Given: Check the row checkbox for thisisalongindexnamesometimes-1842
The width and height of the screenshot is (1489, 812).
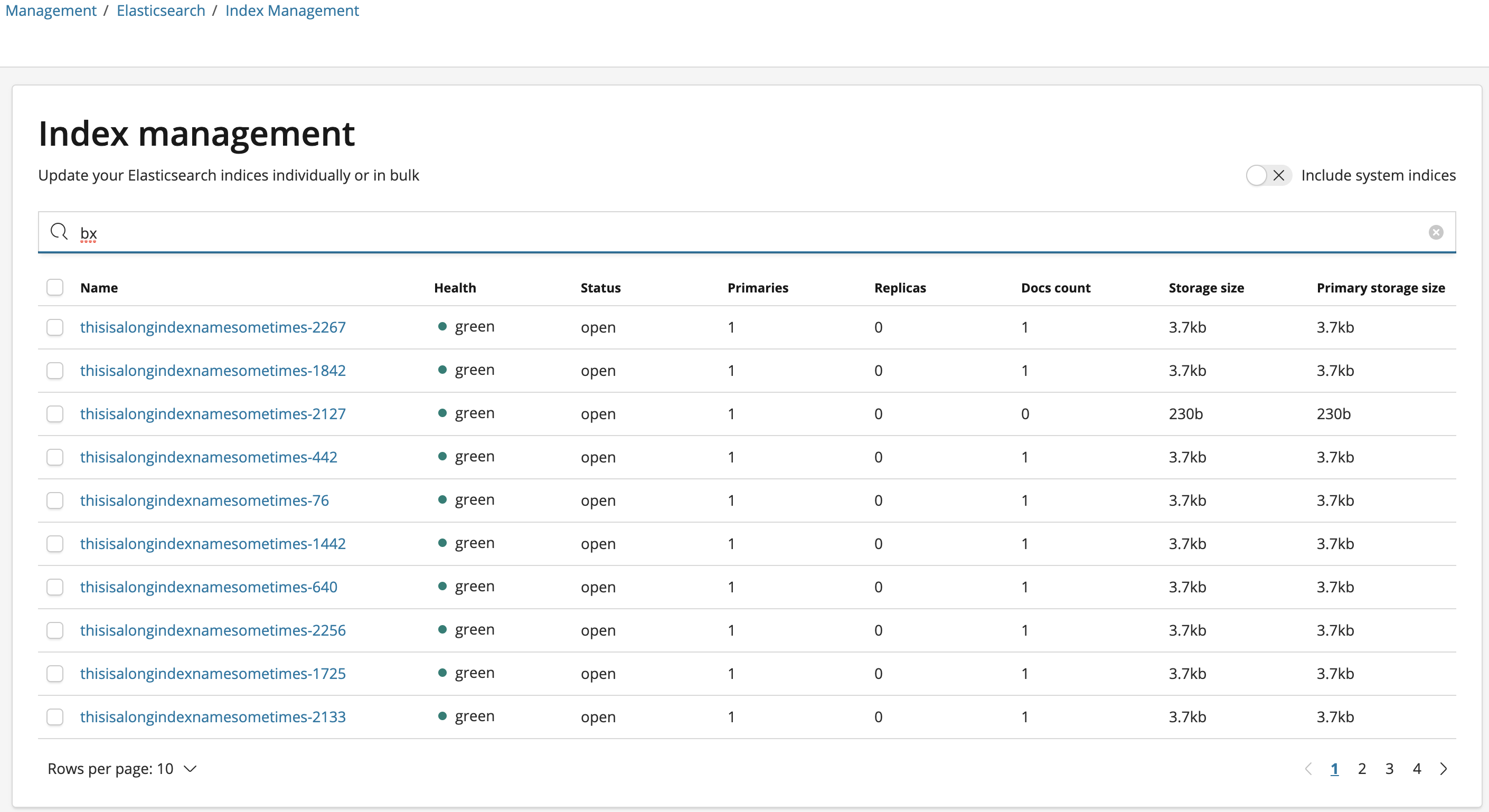Looking at the screenshot, I should (x=55, y=371).
